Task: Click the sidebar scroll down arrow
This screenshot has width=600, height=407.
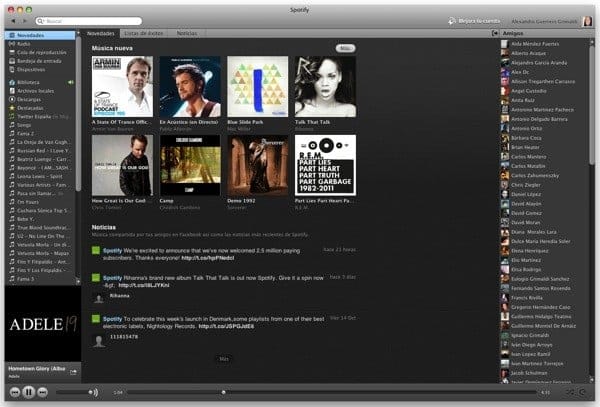Action: pos(78,282)
